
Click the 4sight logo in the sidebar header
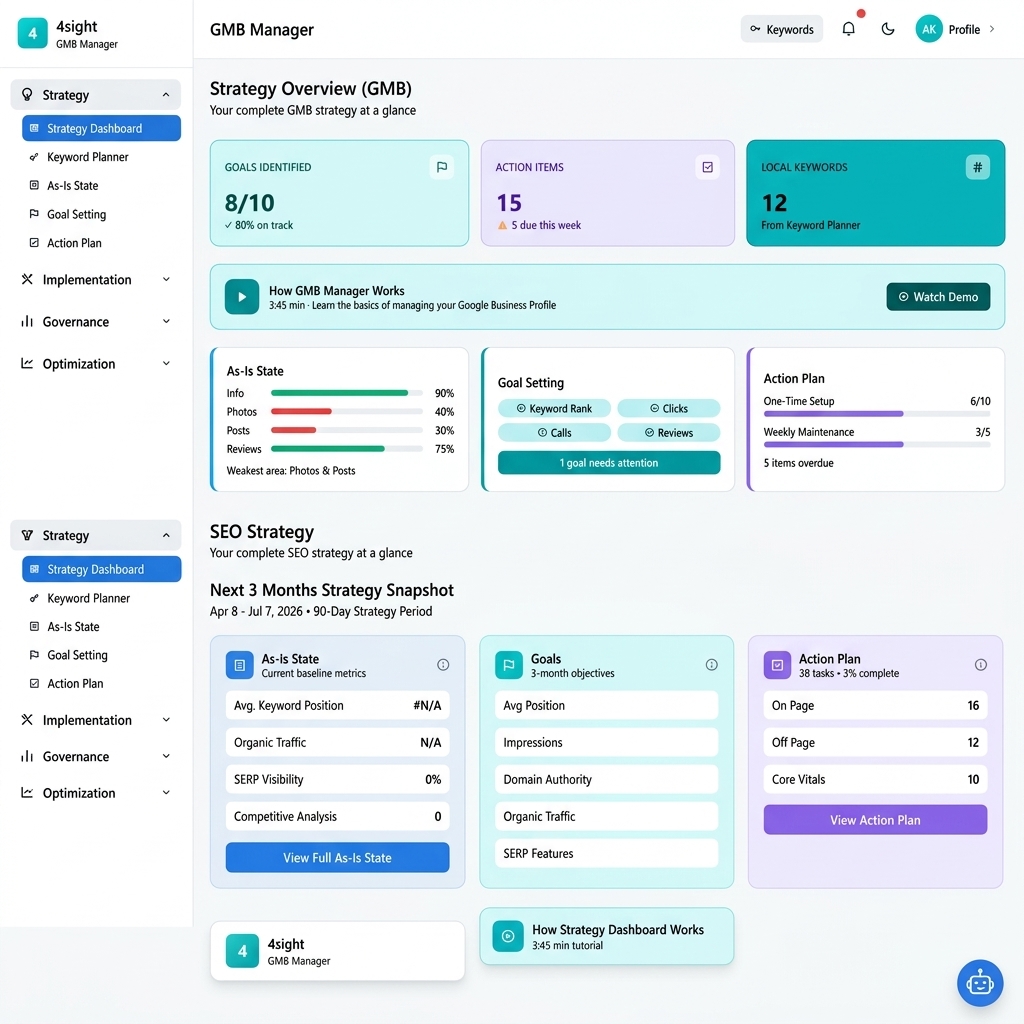(33, 33)
